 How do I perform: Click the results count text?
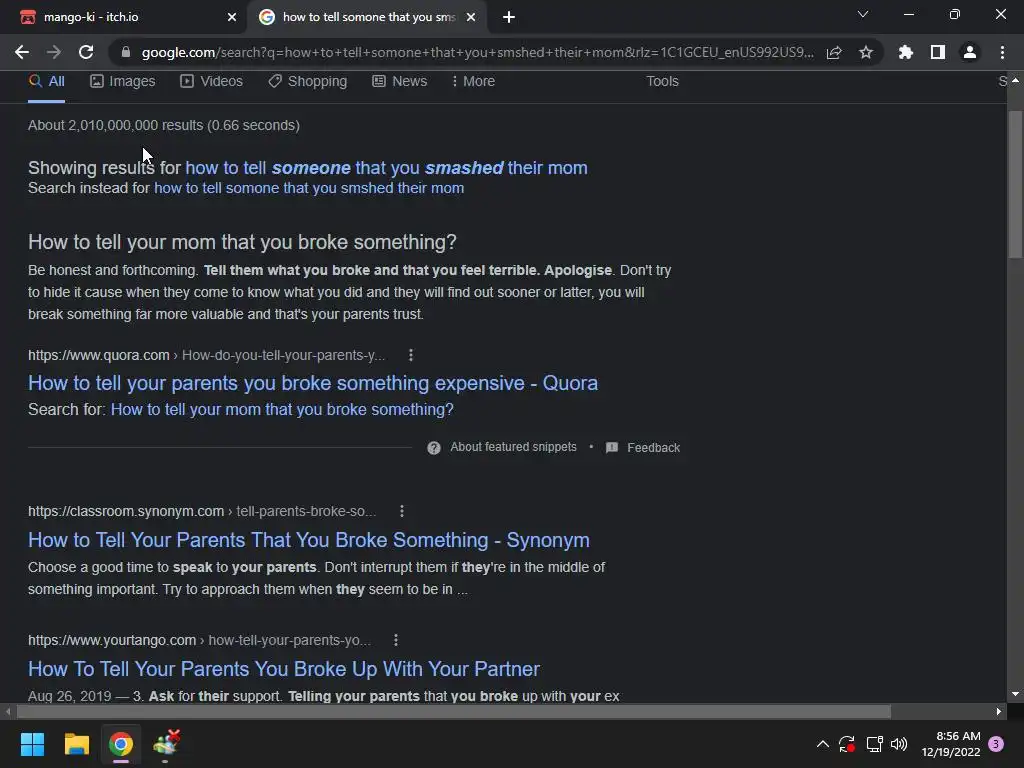[x=164, y=125]
